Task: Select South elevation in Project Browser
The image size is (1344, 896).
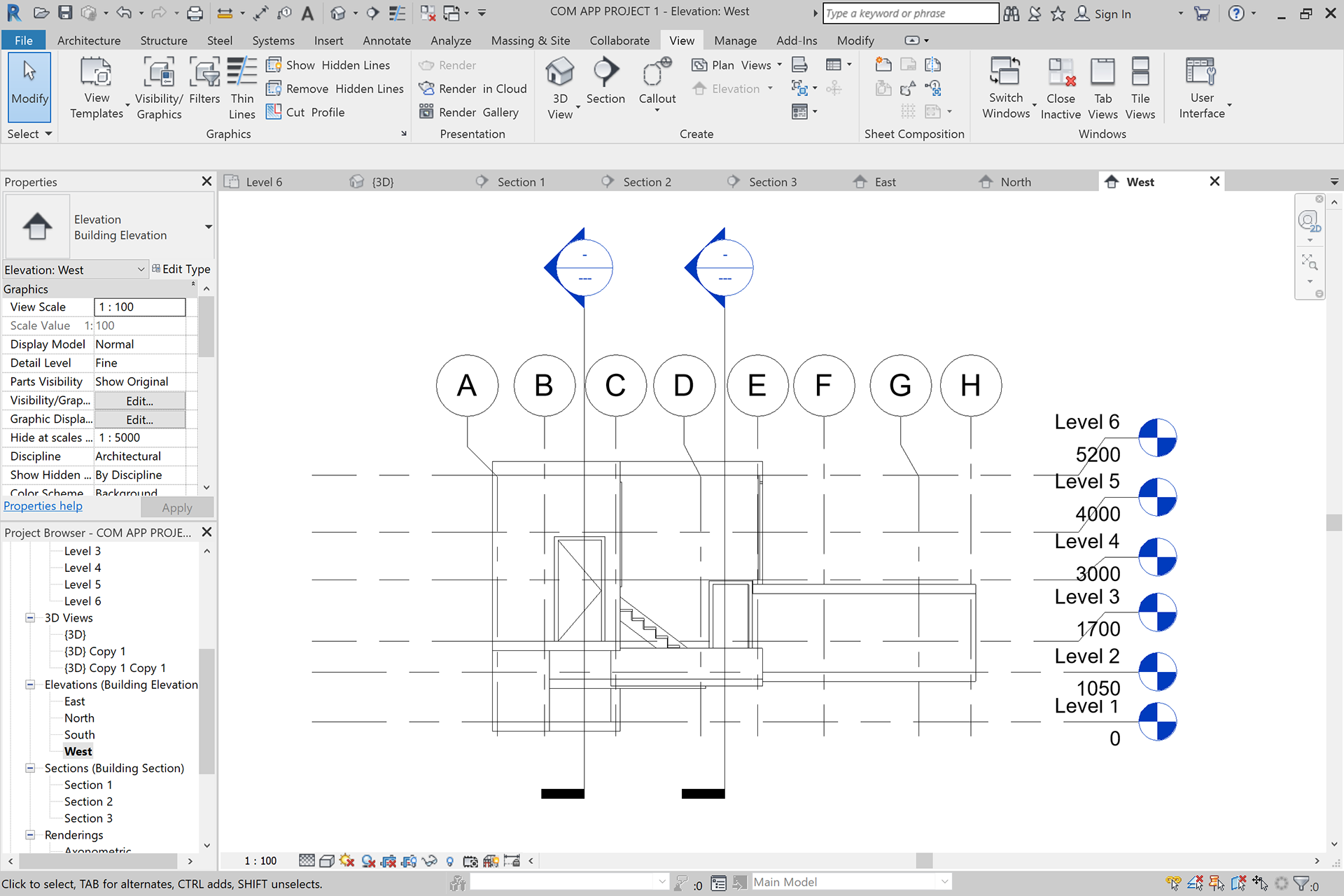Action: point(79,734)
